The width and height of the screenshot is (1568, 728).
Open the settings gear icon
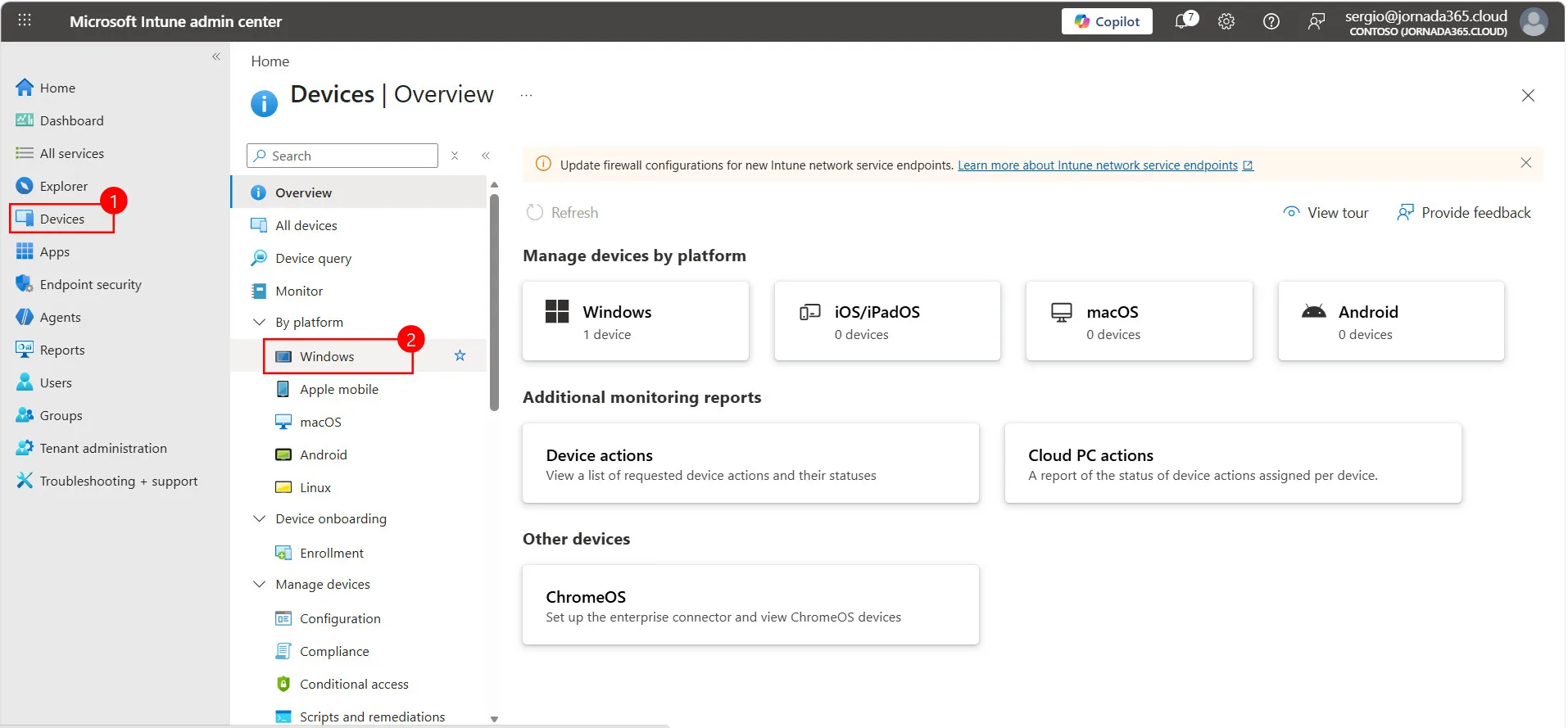(x=1226, y=21)
